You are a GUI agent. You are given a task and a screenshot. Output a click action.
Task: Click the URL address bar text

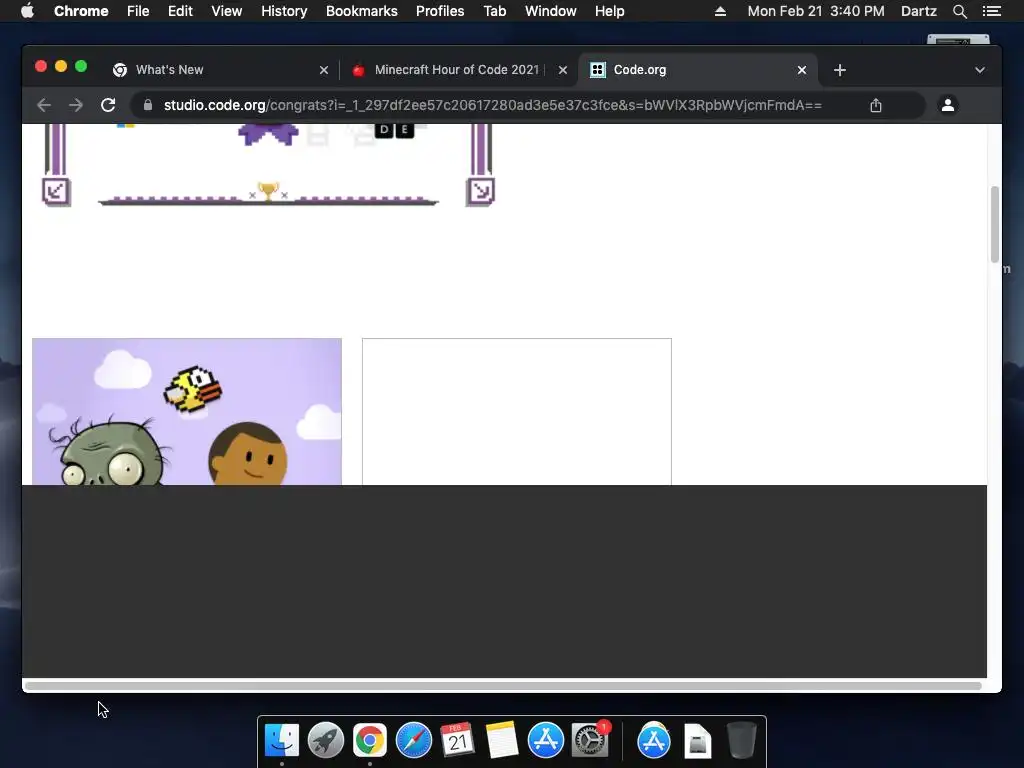tap(492, 105)
